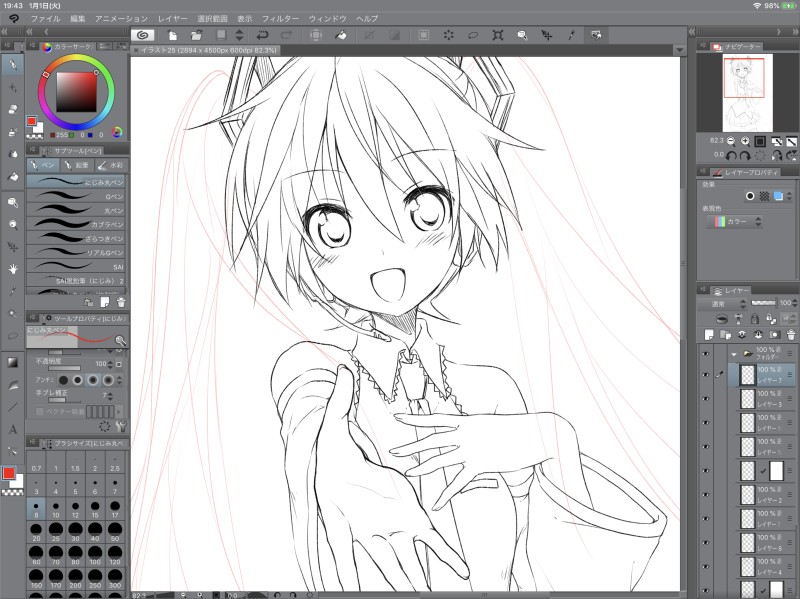Rotate canvas right in Navigator
800x599 pixels.
coord(745,155)
